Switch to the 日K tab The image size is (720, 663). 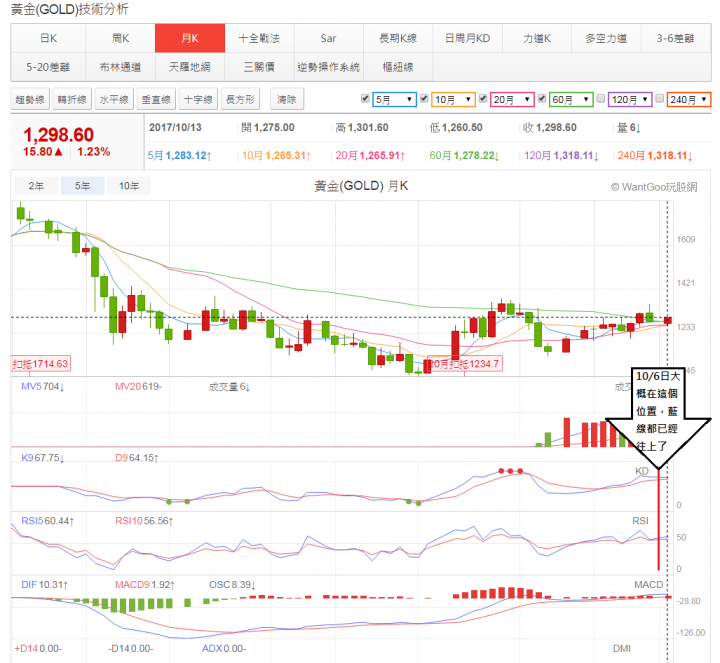(x=48, y=38)
